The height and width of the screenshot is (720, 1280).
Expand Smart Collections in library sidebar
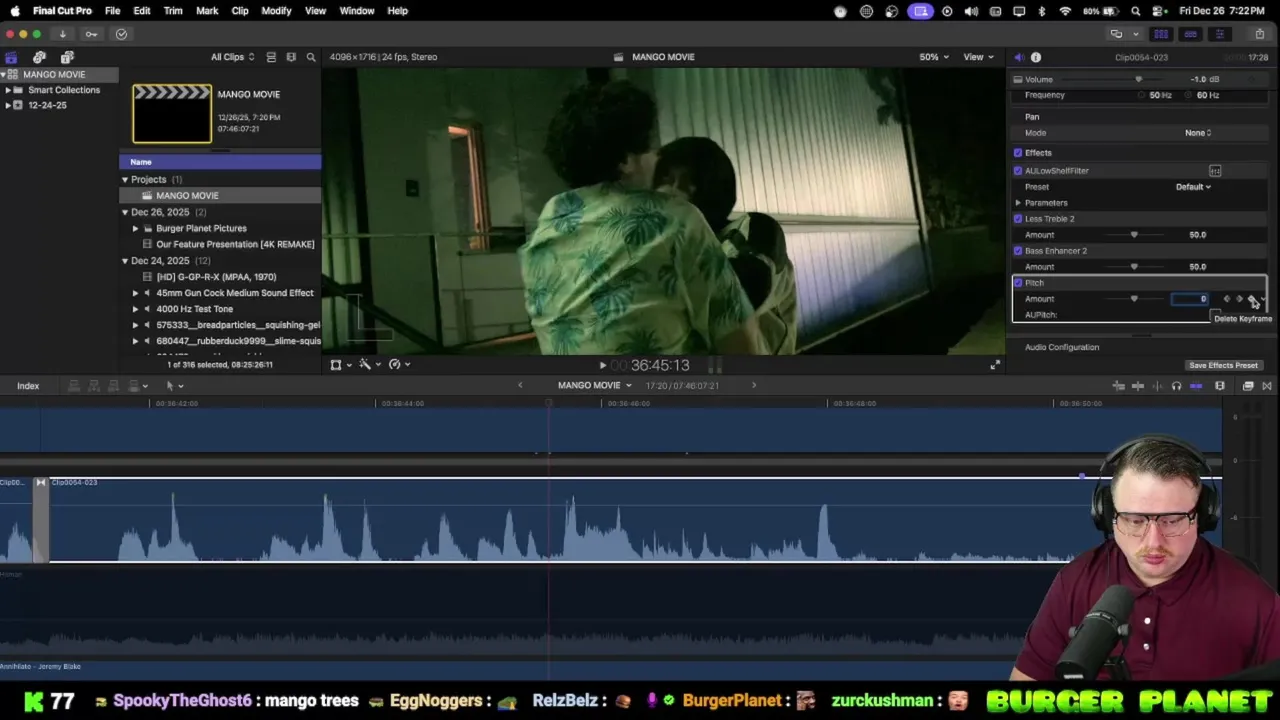(8, 90)
